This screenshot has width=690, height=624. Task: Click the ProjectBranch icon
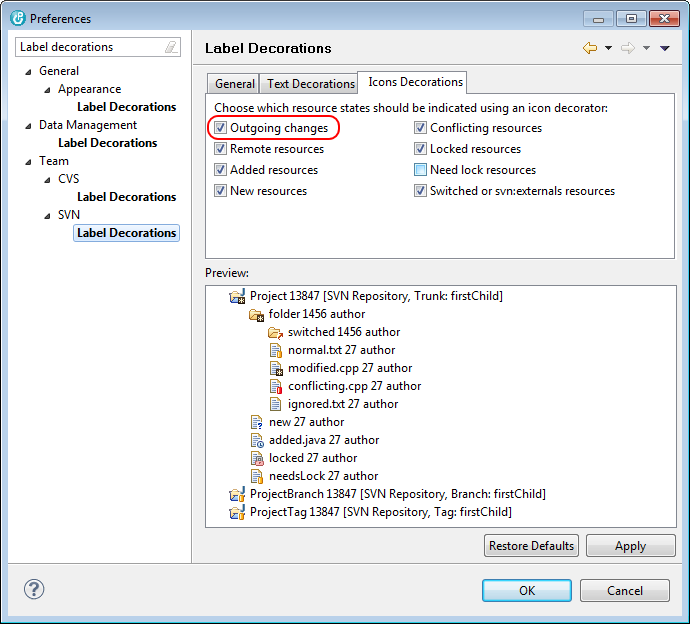point(237,495)
